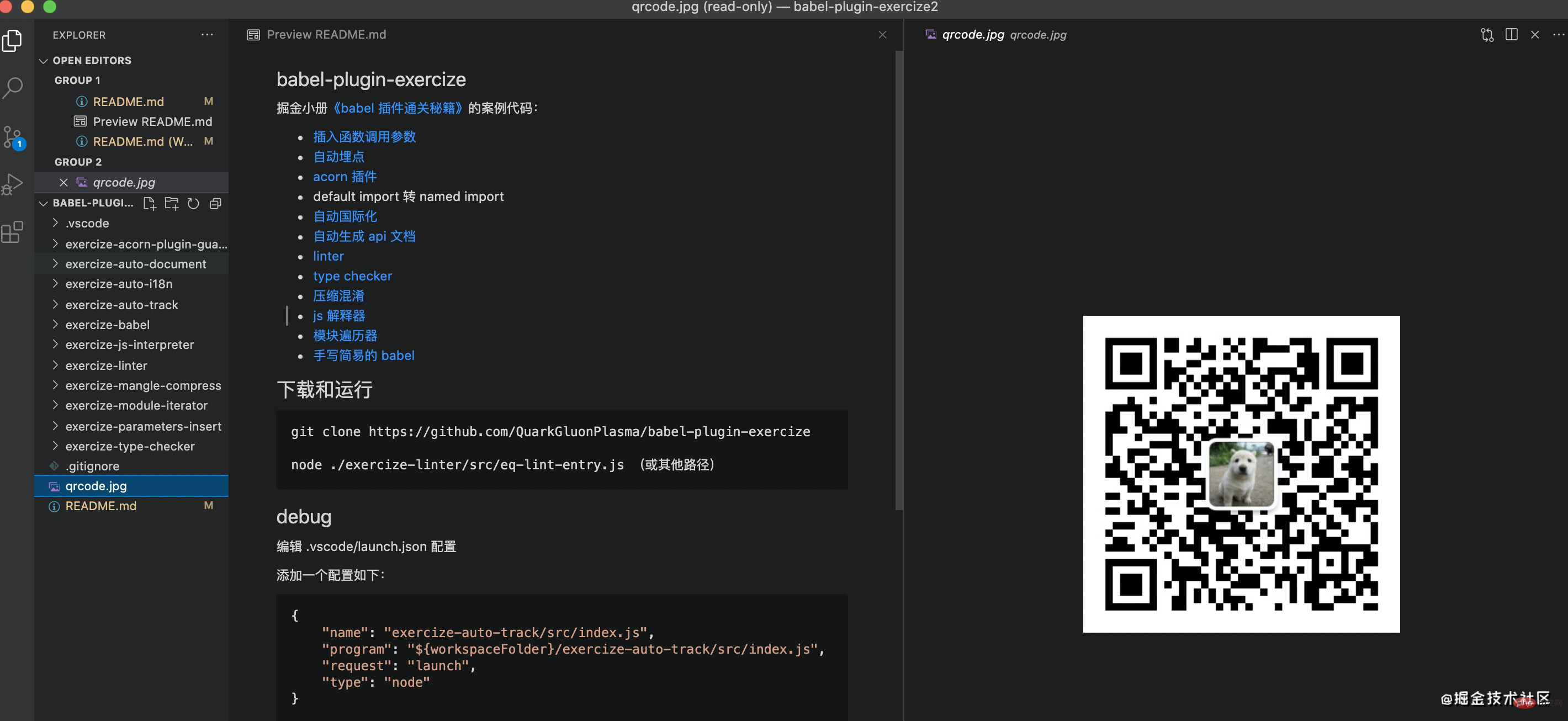Click the README preview vertical scrollbar

(898, 280)
